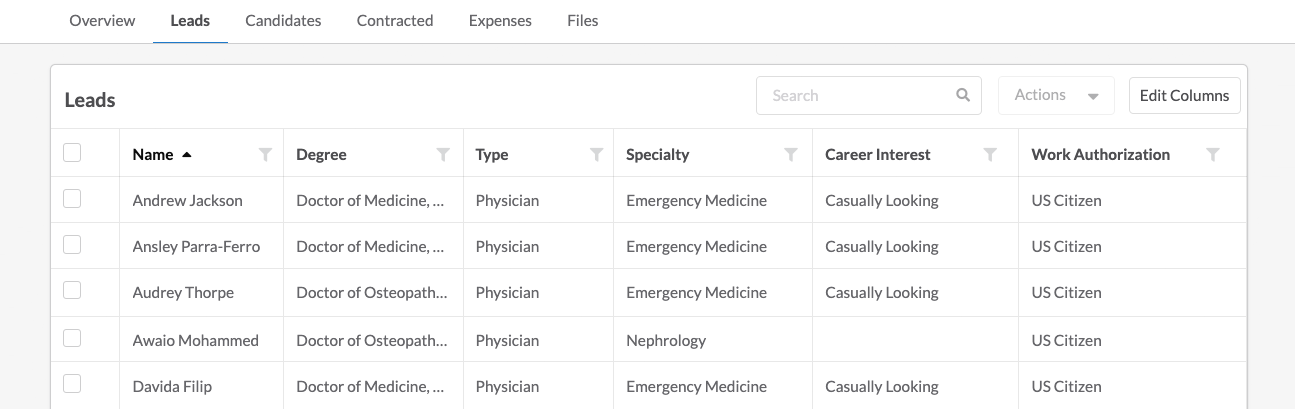Toggle the Name column sort arrow
The height and width of the screenshot is (409, 1295).
pyautogui.click(x=186, y=154)
